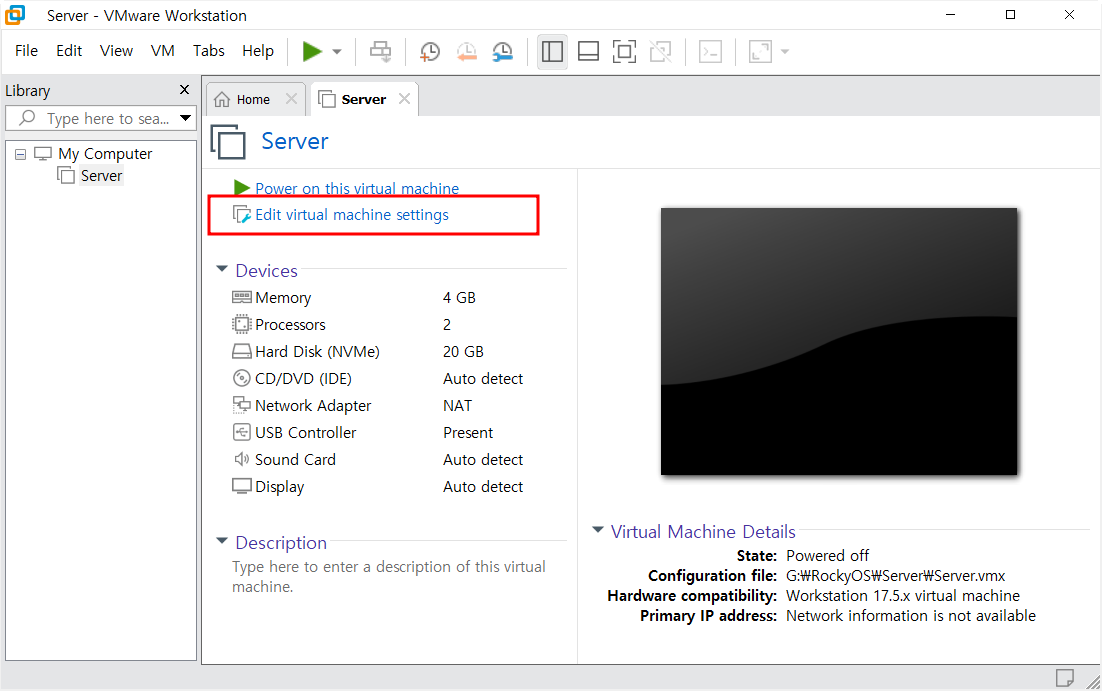The height and width of the screenshot is (691, 1102).
Task: Close the Library panel
Action: tap(184, 89)
